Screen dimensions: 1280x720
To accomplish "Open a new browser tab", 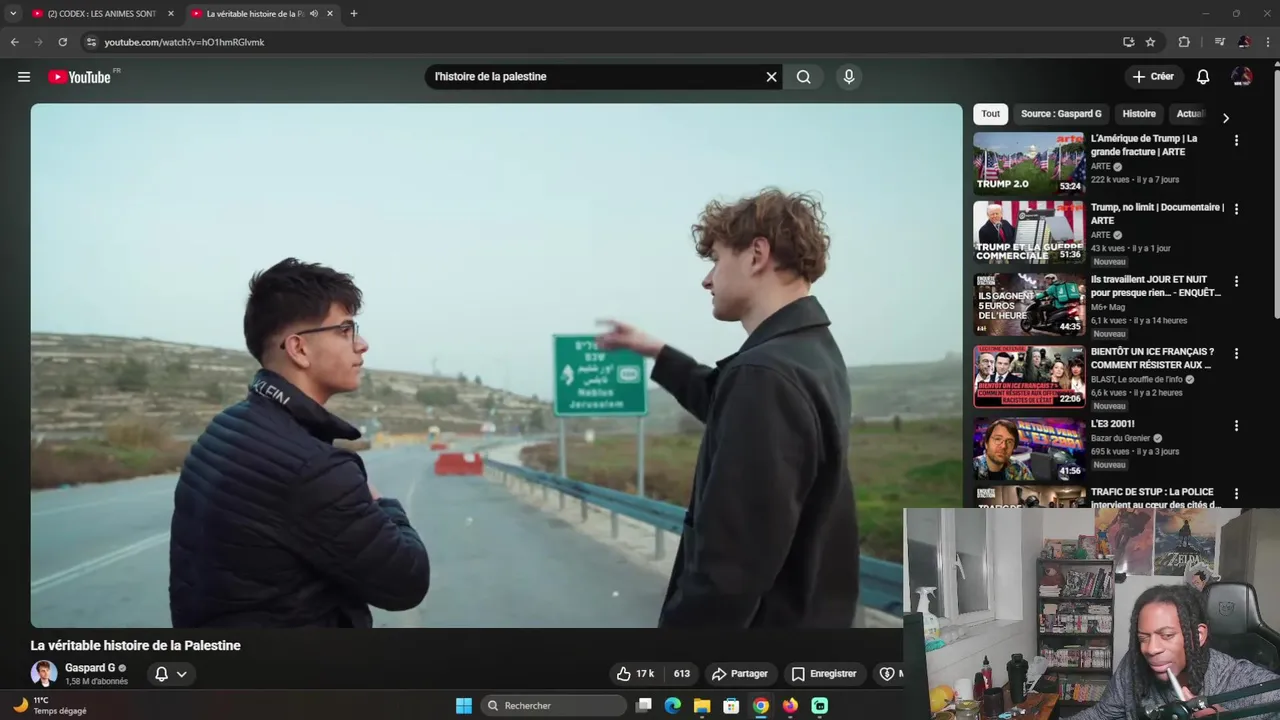I will [353, 14].
